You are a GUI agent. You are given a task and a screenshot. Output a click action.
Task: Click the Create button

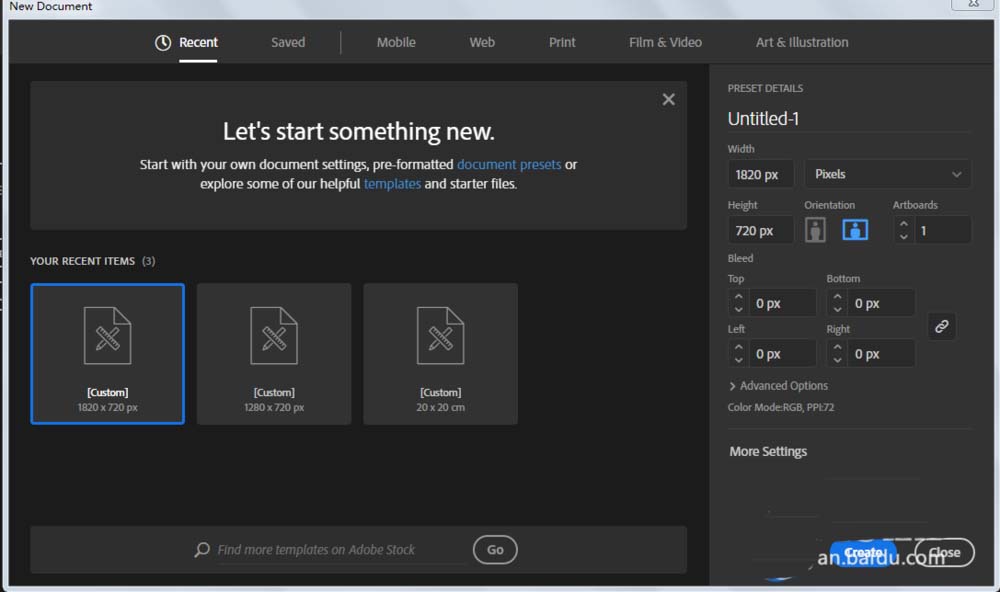(x=864, y=552)
